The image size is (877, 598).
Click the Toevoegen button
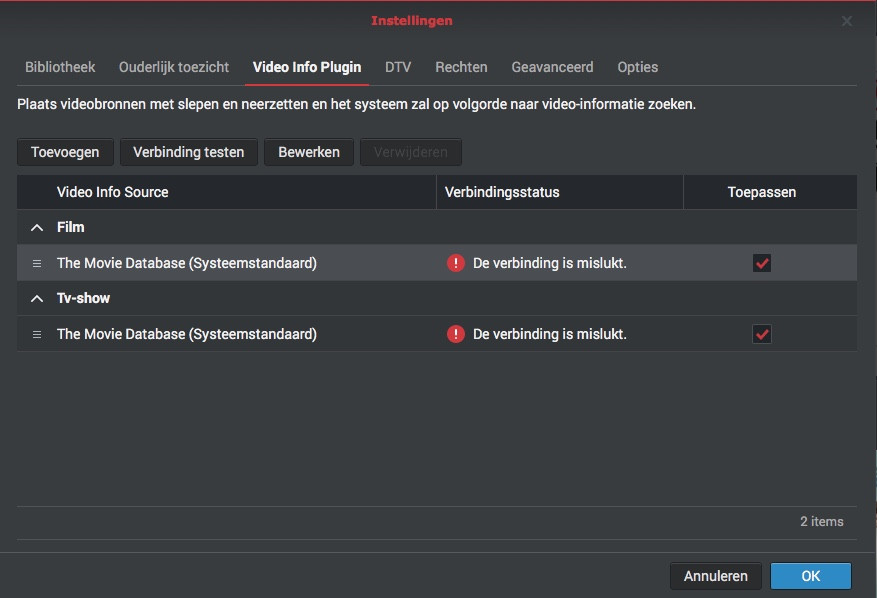[x=65, y=152]
